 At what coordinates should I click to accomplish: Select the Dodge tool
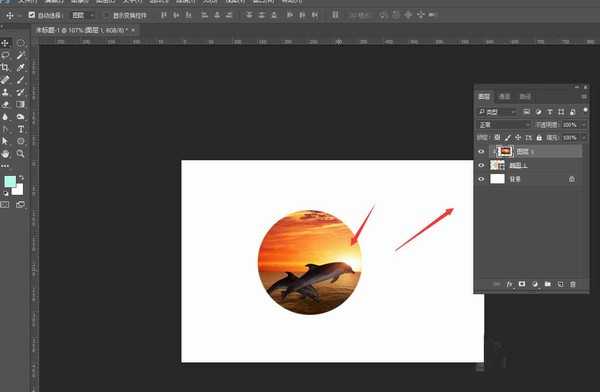(x=21, y=117)
